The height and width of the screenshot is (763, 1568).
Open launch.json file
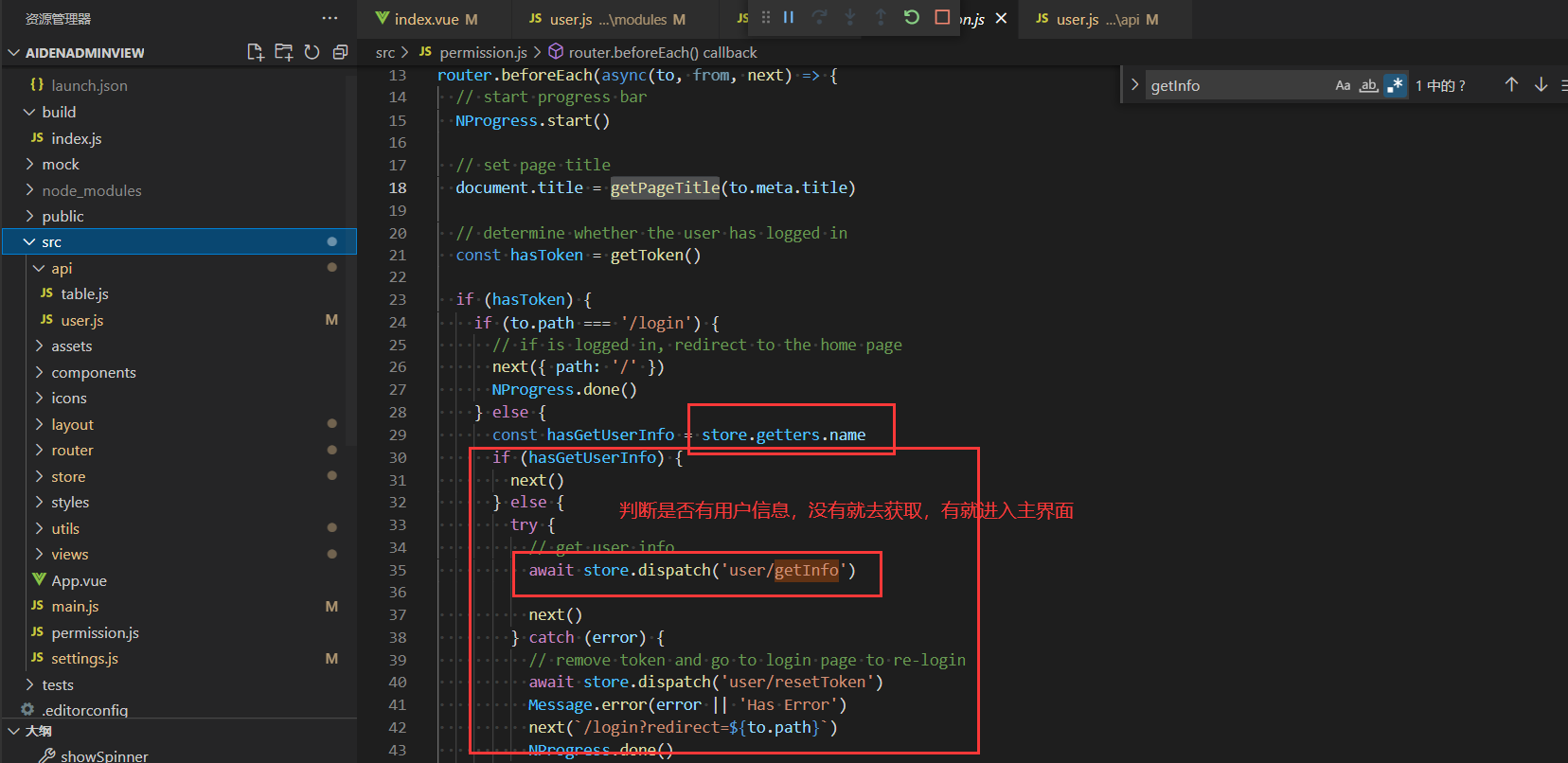(x=89, y=85)
